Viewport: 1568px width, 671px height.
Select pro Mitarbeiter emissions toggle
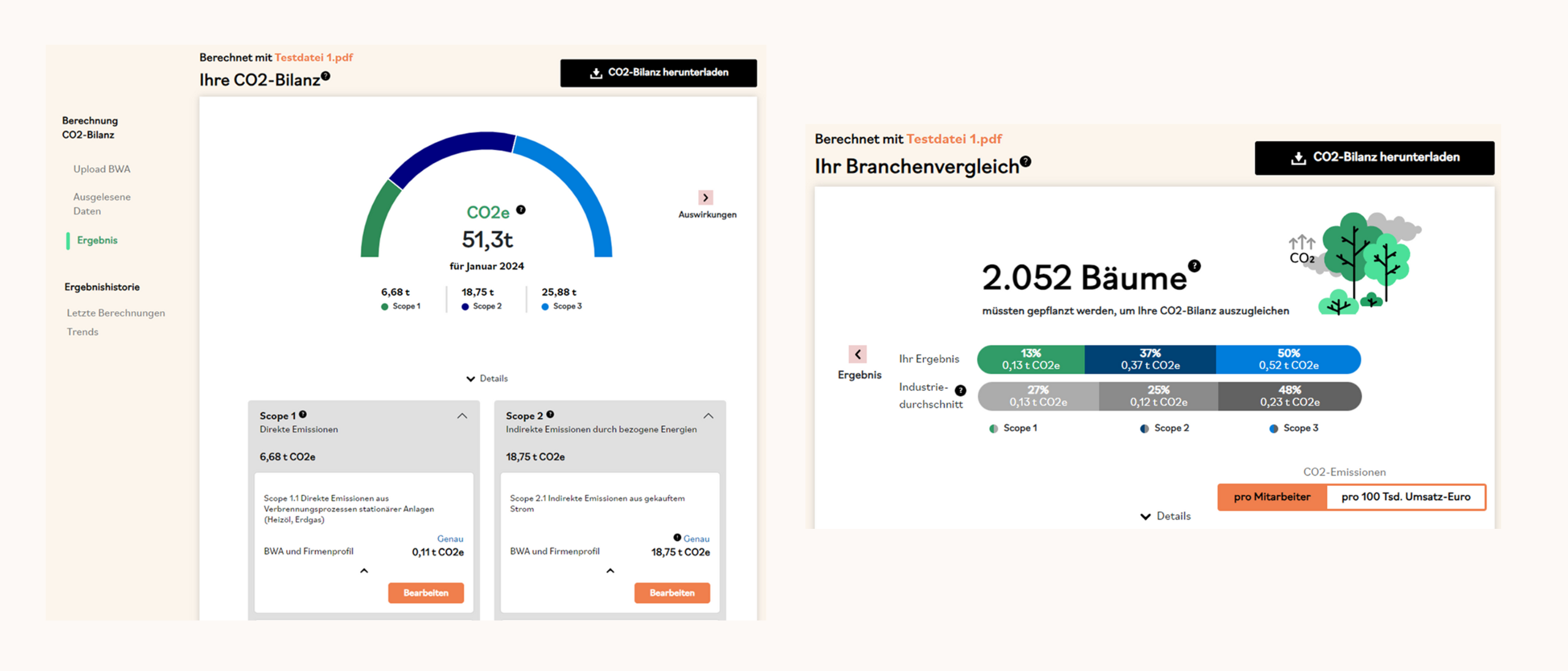(1272, 497)
